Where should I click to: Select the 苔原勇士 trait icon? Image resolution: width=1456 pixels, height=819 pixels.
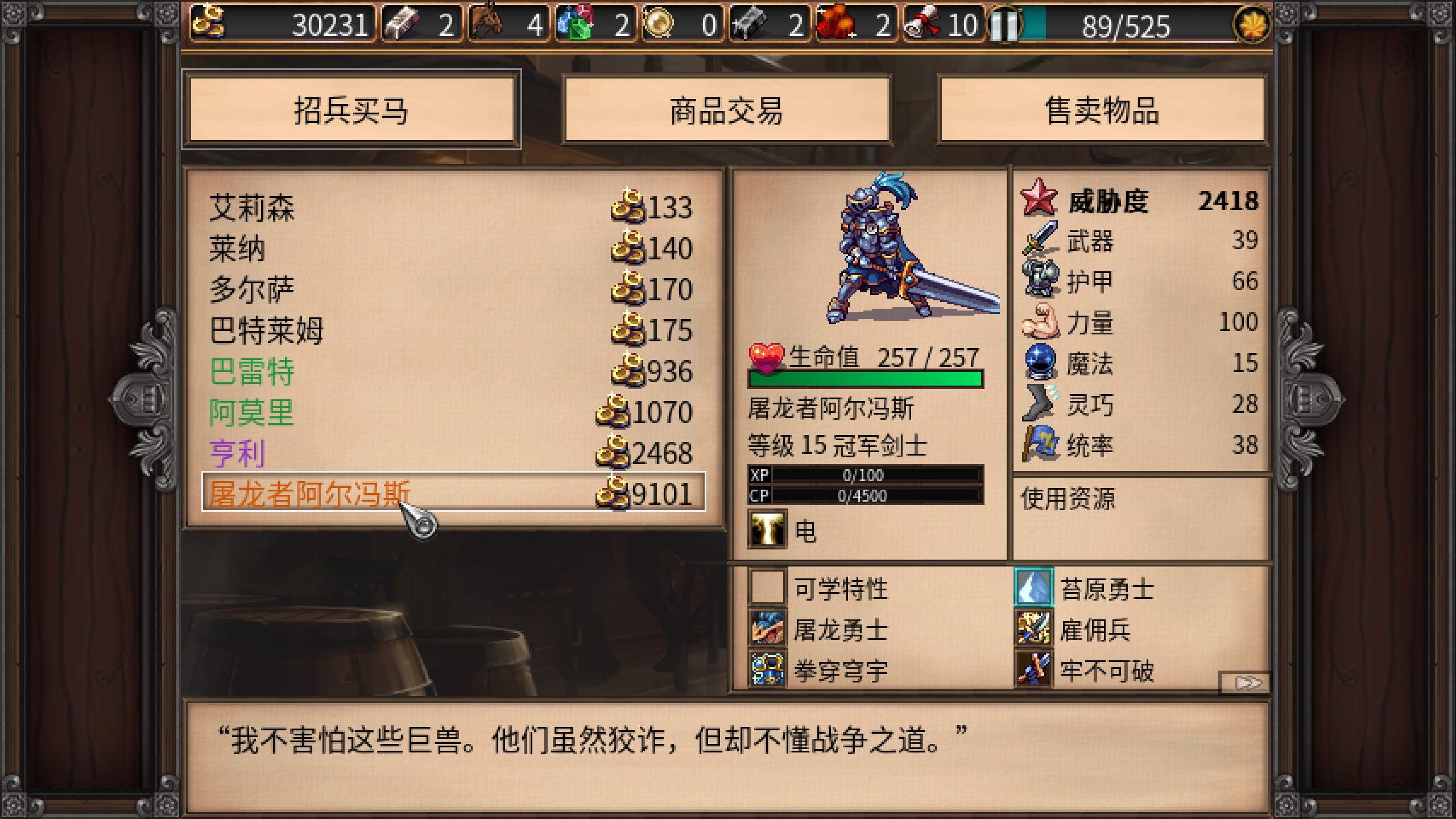1033,588
